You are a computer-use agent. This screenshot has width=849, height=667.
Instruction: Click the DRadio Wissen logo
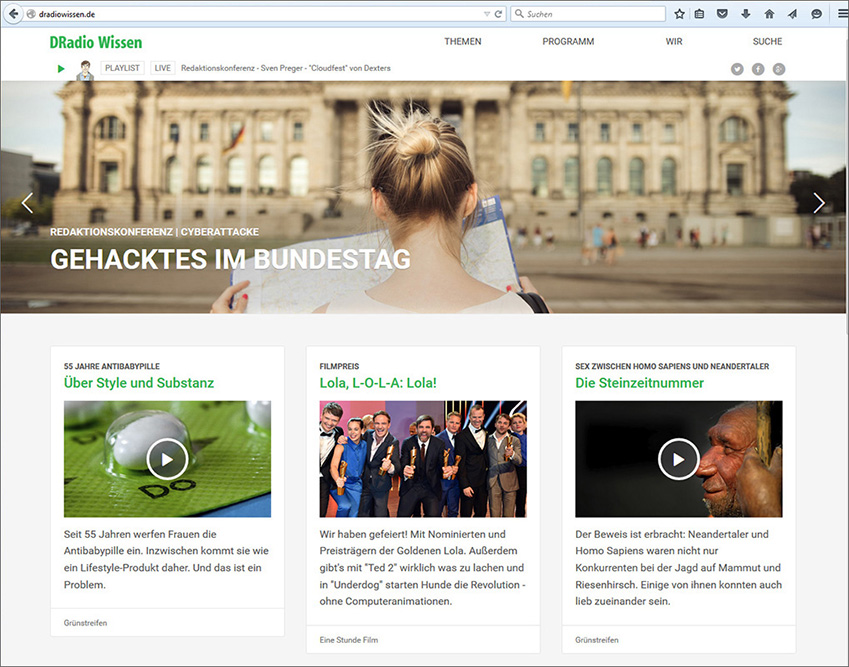(96, 42)
